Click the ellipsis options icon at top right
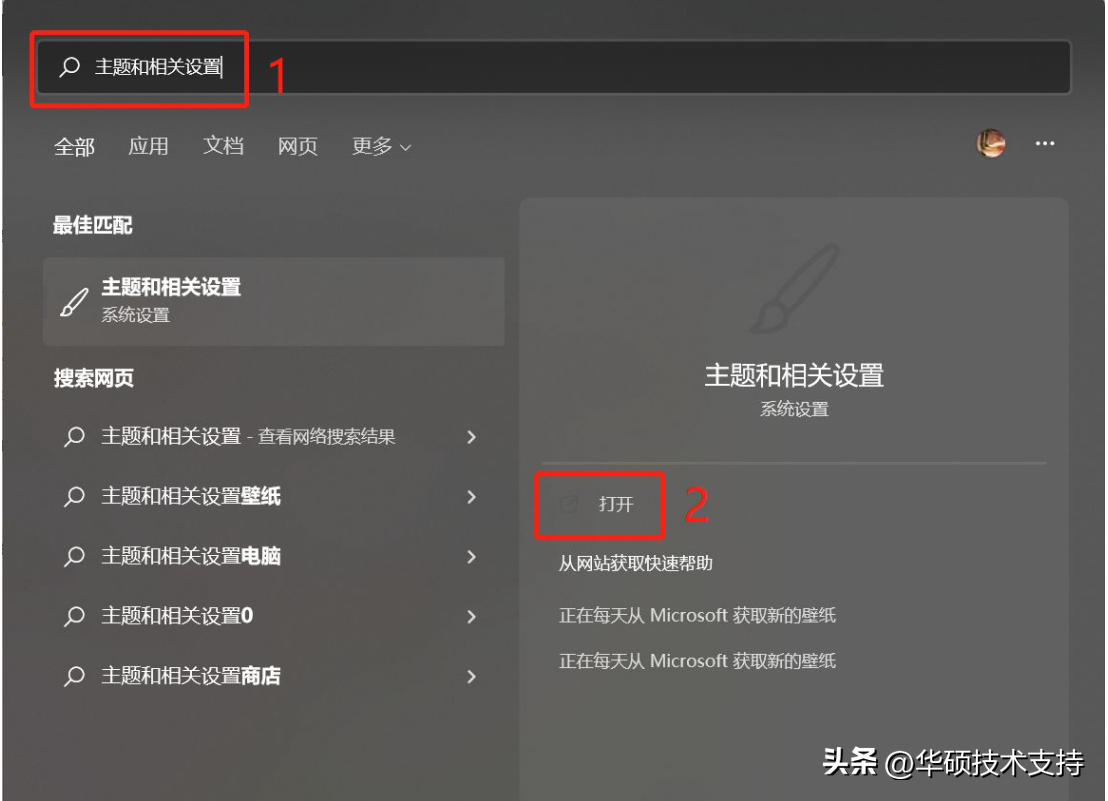 pos(1045,145)
